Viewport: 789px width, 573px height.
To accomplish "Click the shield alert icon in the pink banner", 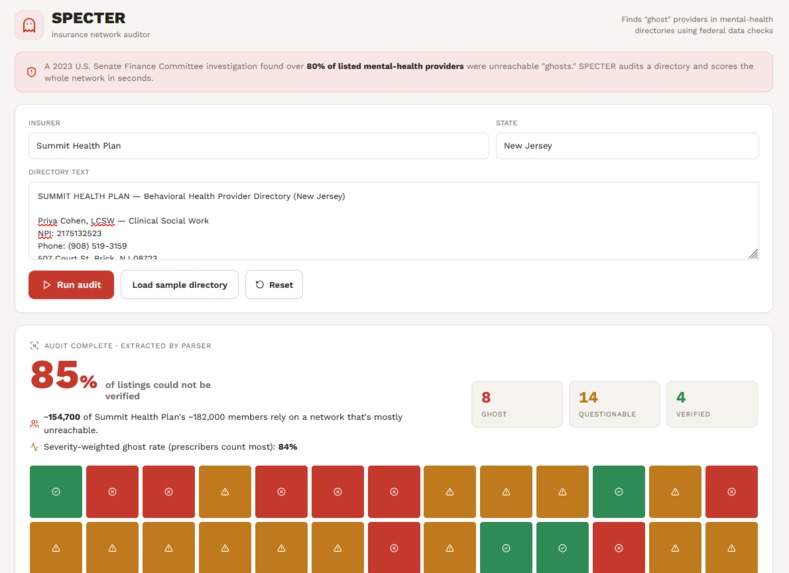I will pos(31,72).
